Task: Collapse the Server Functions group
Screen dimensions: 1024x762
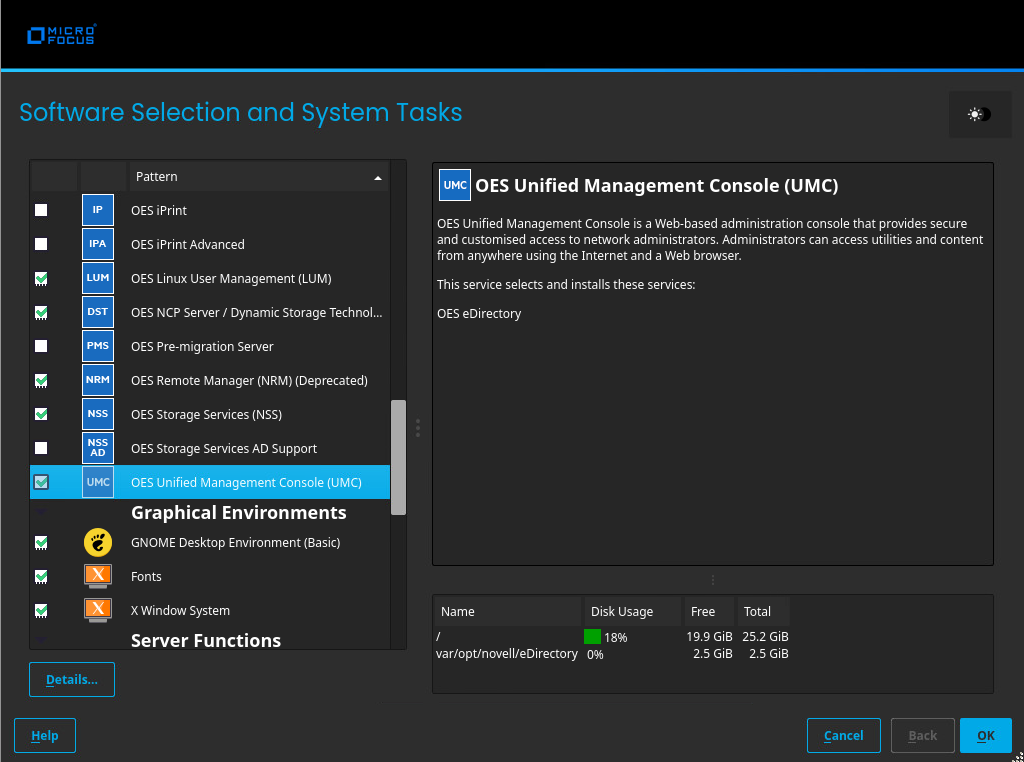Action: 41,640
